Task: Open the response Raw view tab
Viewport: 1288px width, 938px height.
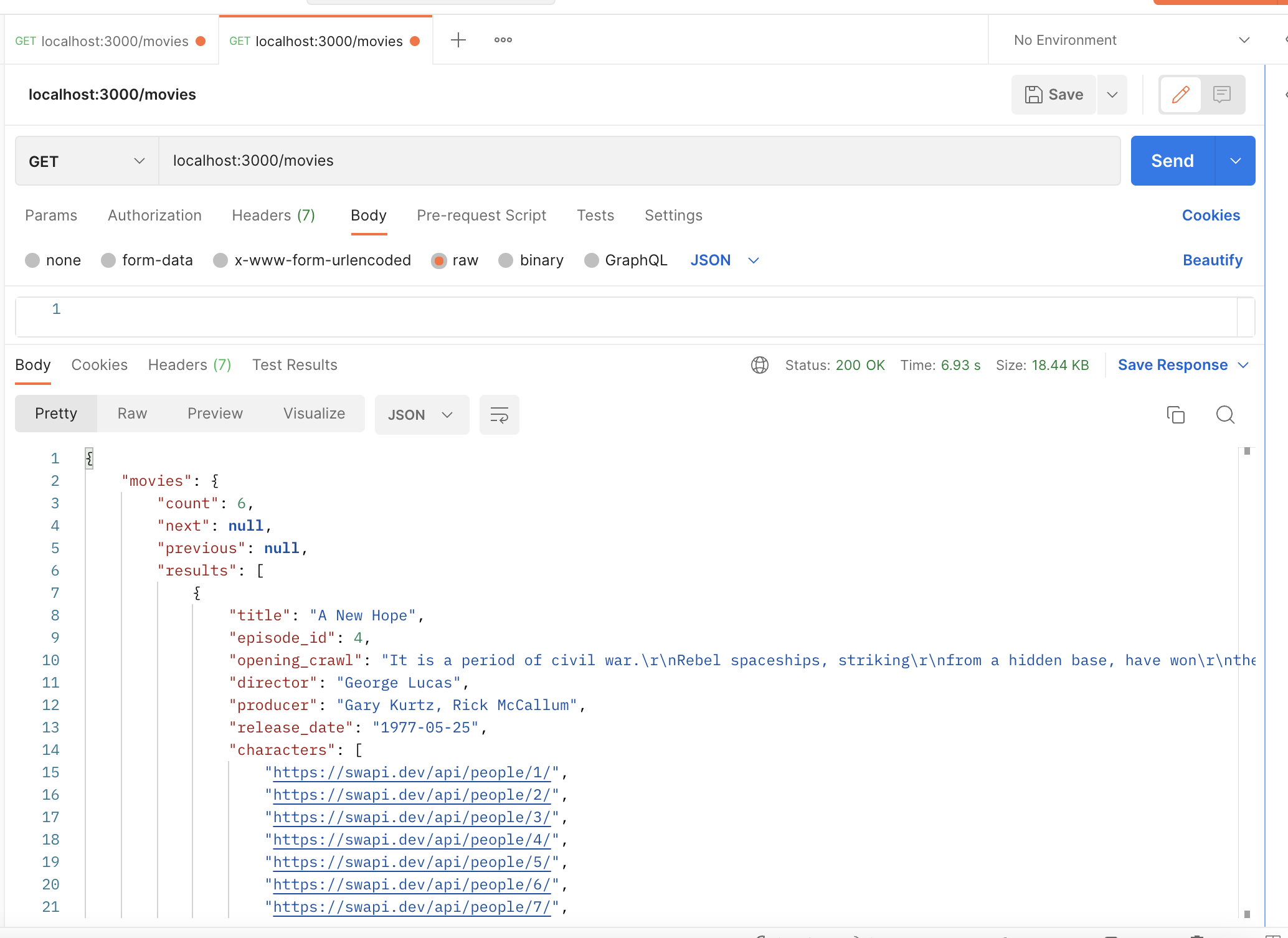Action: click(x=132, y=414)
